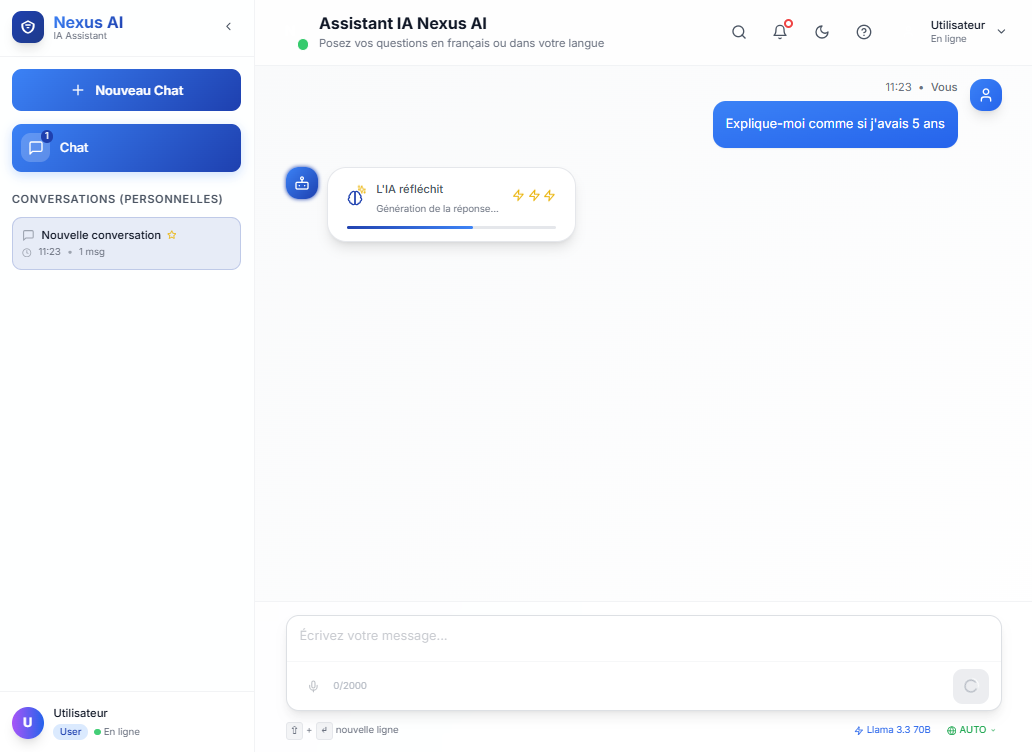Collapse the sidebar with chevron arrow
The width and height of the screenshot is (1032, 752).
pyautogui.click(x=228, y=27)
